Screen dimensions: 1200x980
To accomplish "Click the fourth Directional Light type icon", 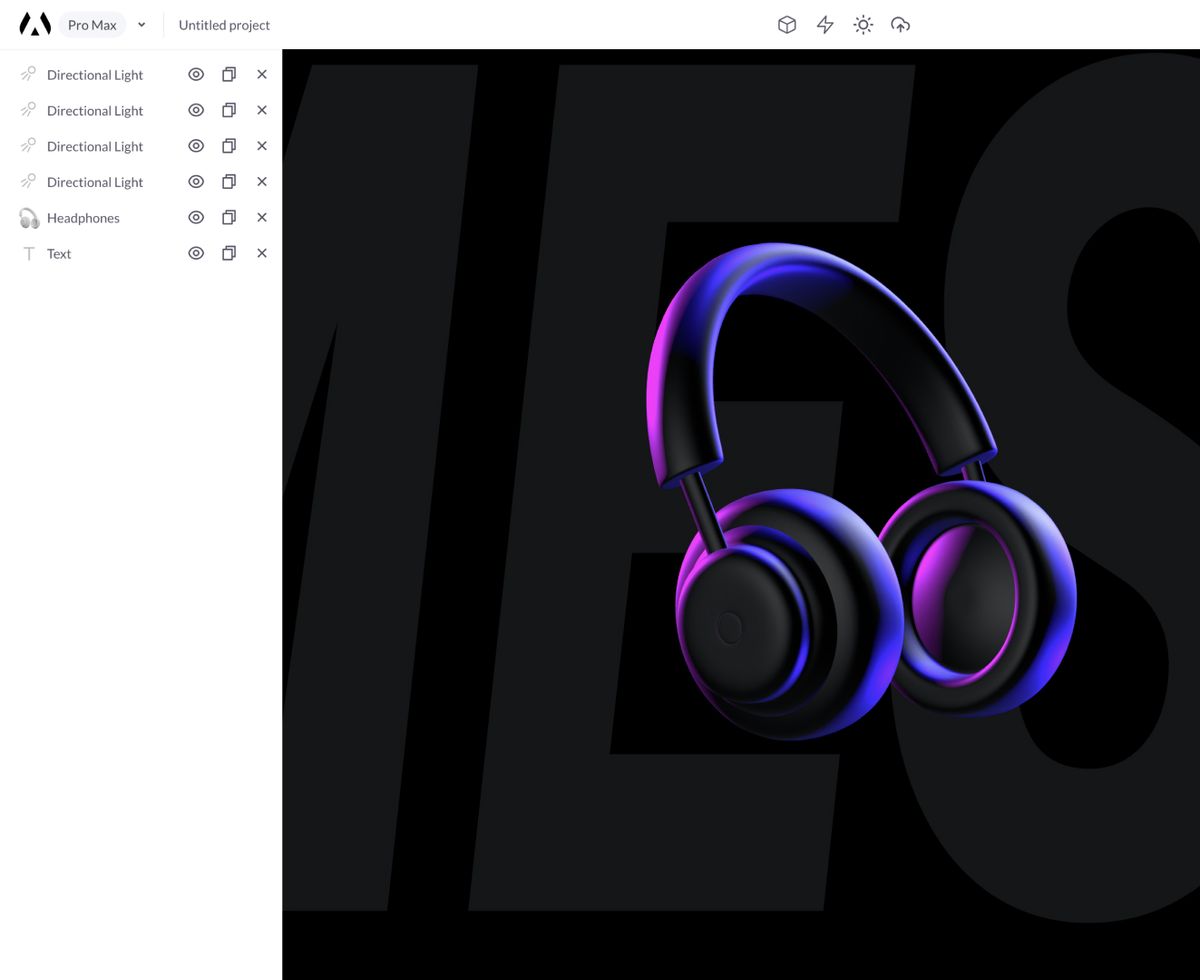I will 29,181.
